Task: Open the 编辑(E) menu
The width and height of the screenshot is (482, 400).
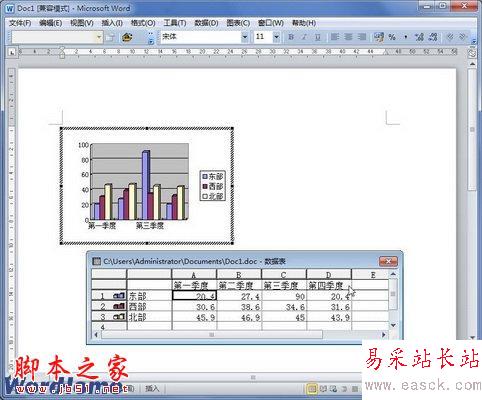Action: pos(51,23)
